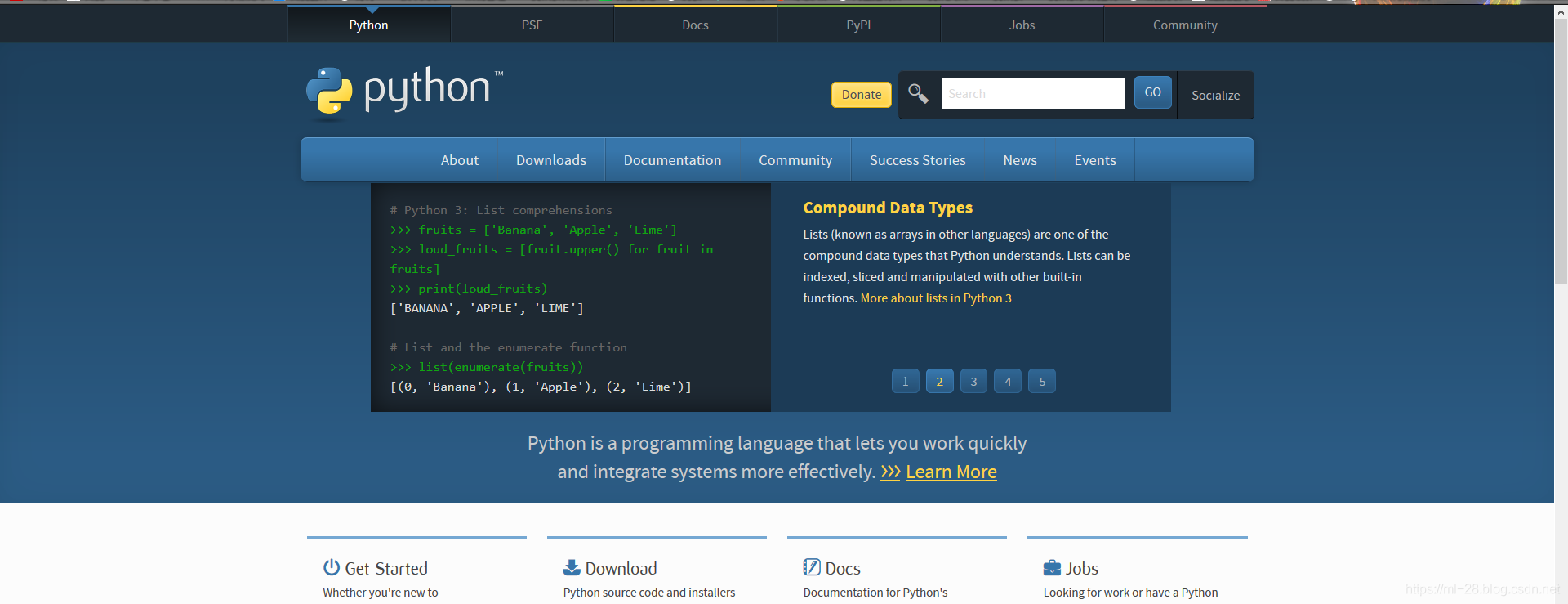The width and height of the screenshot is (1568, 604).
Task: Click the 'Looking for work or have a Python' text
Action: pos(1130,593)
